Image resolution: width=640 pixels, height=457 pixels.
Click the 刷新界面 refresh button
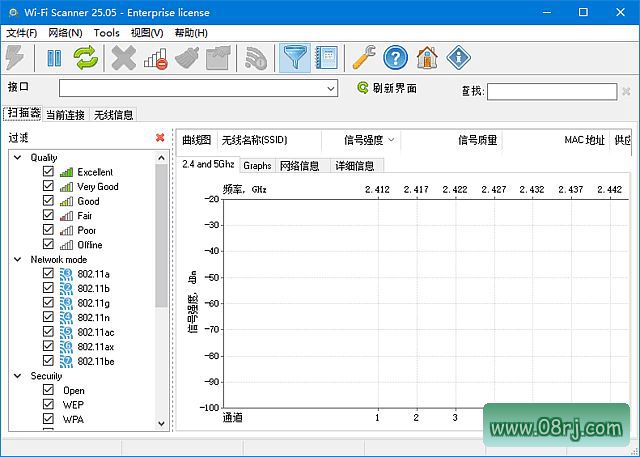tap(387, 89)
